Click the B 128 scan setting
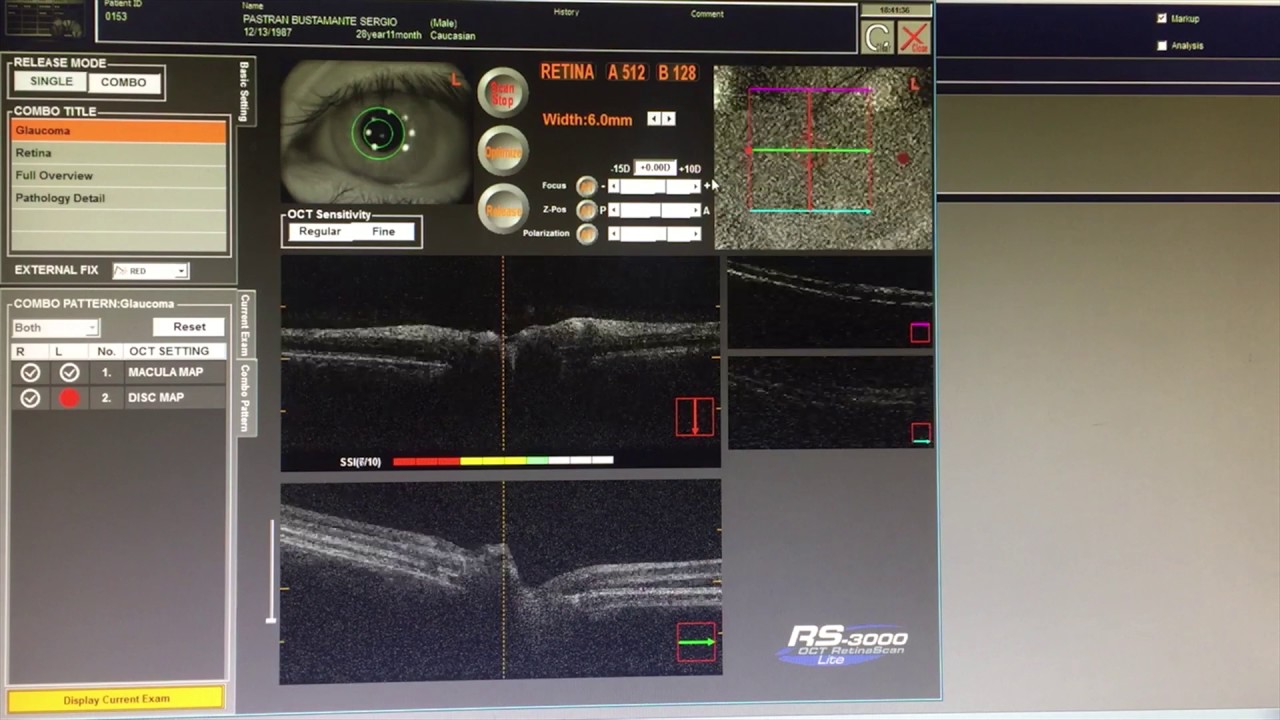Screen dimensions: 1280x720 pos(677,73)
